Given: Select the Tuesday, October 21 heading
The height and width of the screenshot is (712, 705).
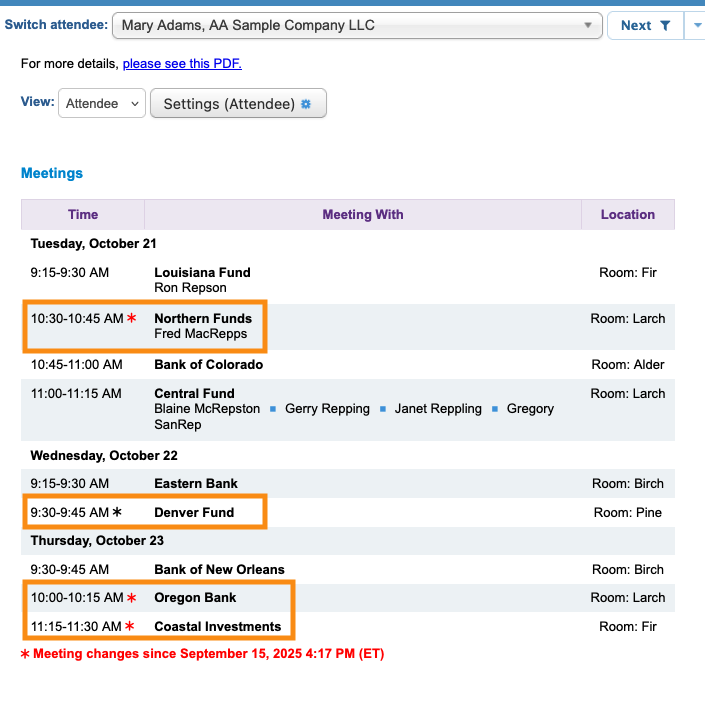Looking at the screenshot, I should (94, 244).
